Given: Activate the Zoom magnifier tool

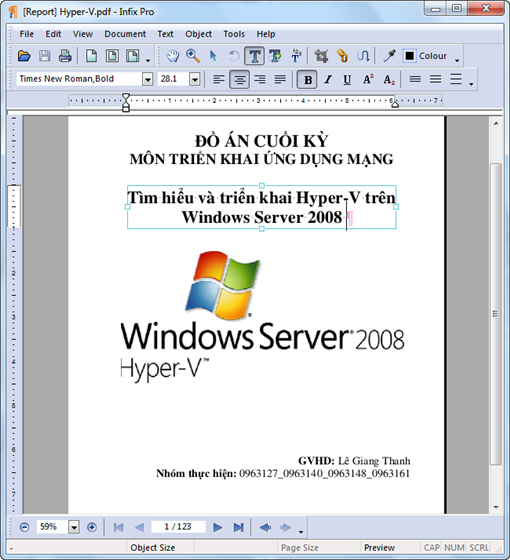Looking at the screenshot, I should [193, 56].
